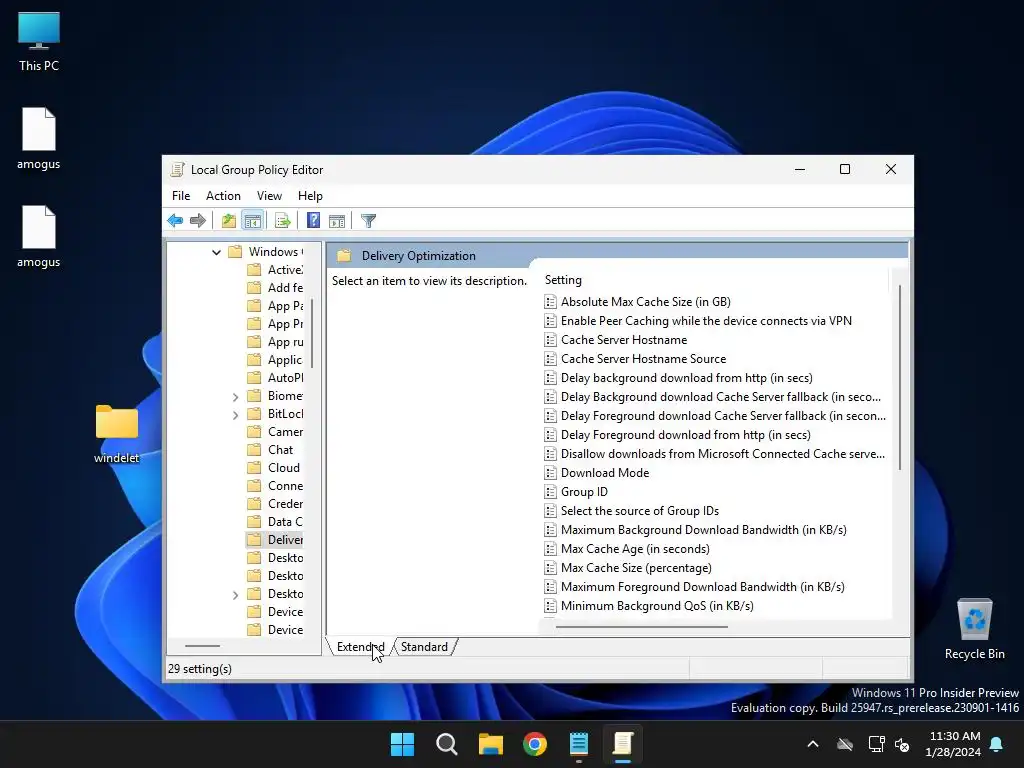1024x768 pixels.
Task: Open taskbar Search icon
Action: (x=447, y=744)
